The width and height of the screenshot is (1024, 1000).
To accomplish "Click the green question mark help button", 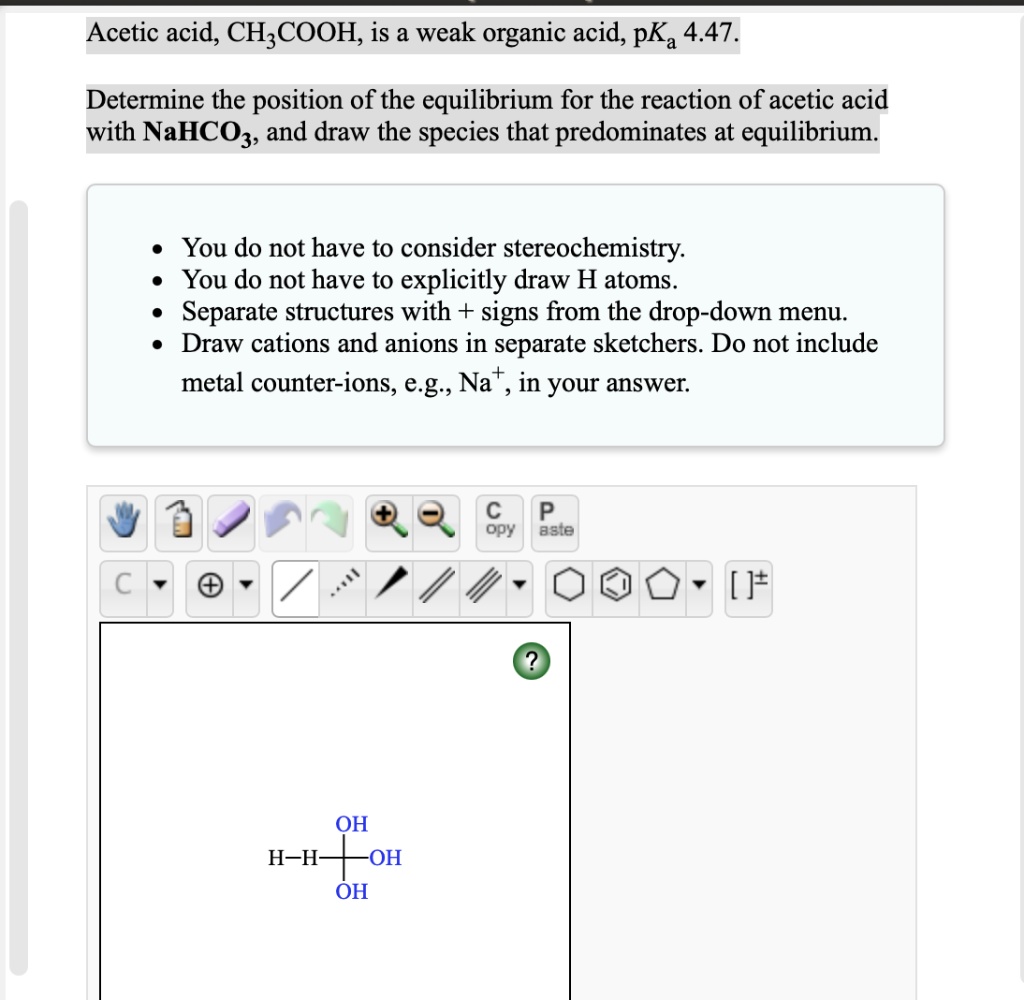I will pos(531,661).
